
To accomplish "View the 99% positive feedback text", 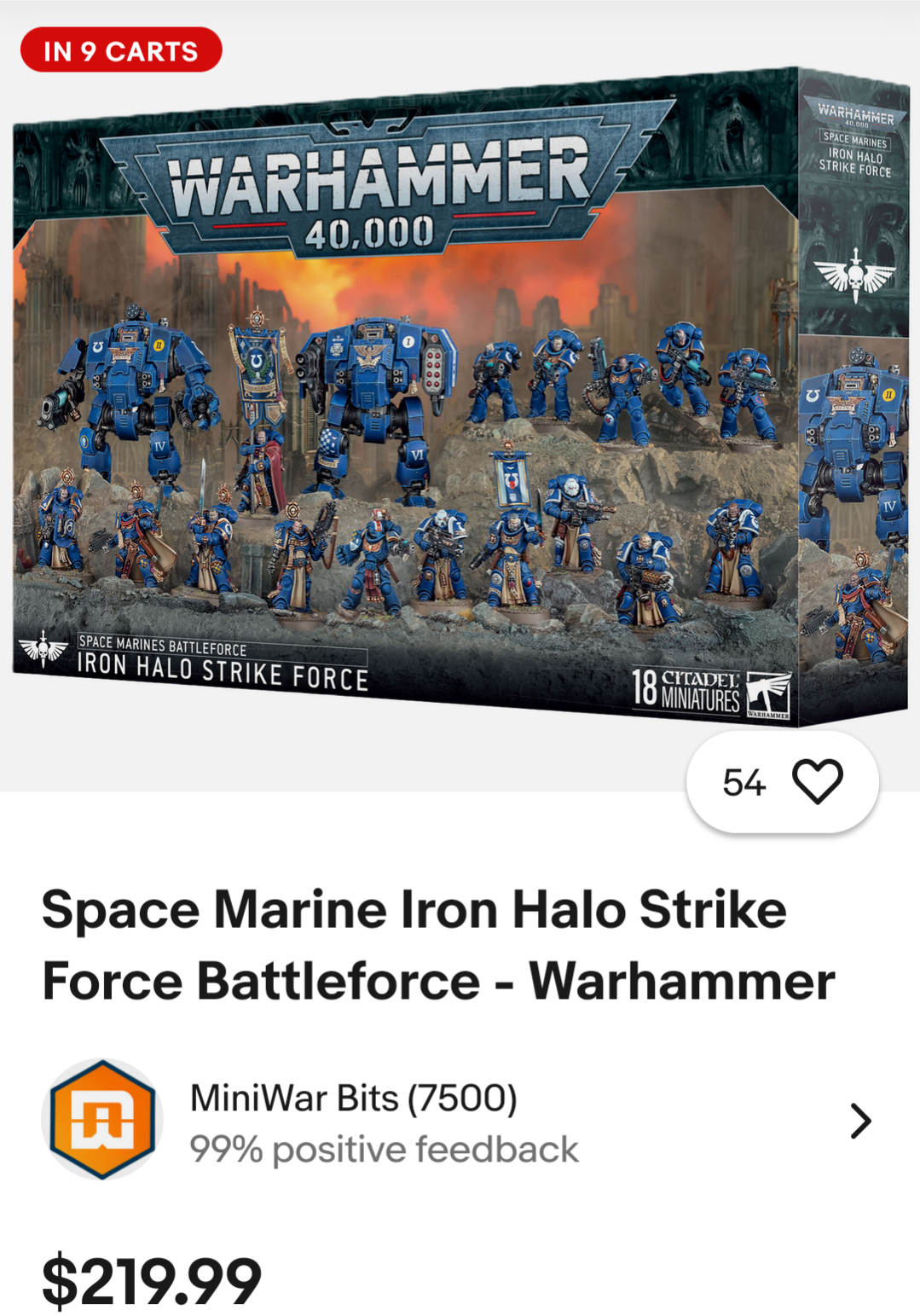I will [384, 1150].
